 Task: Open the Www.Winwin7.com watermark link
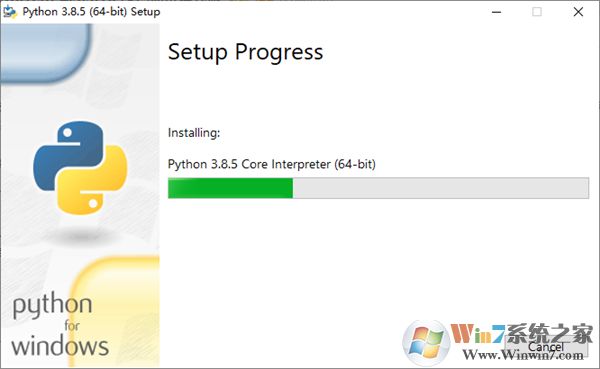(x=523, y=355)
